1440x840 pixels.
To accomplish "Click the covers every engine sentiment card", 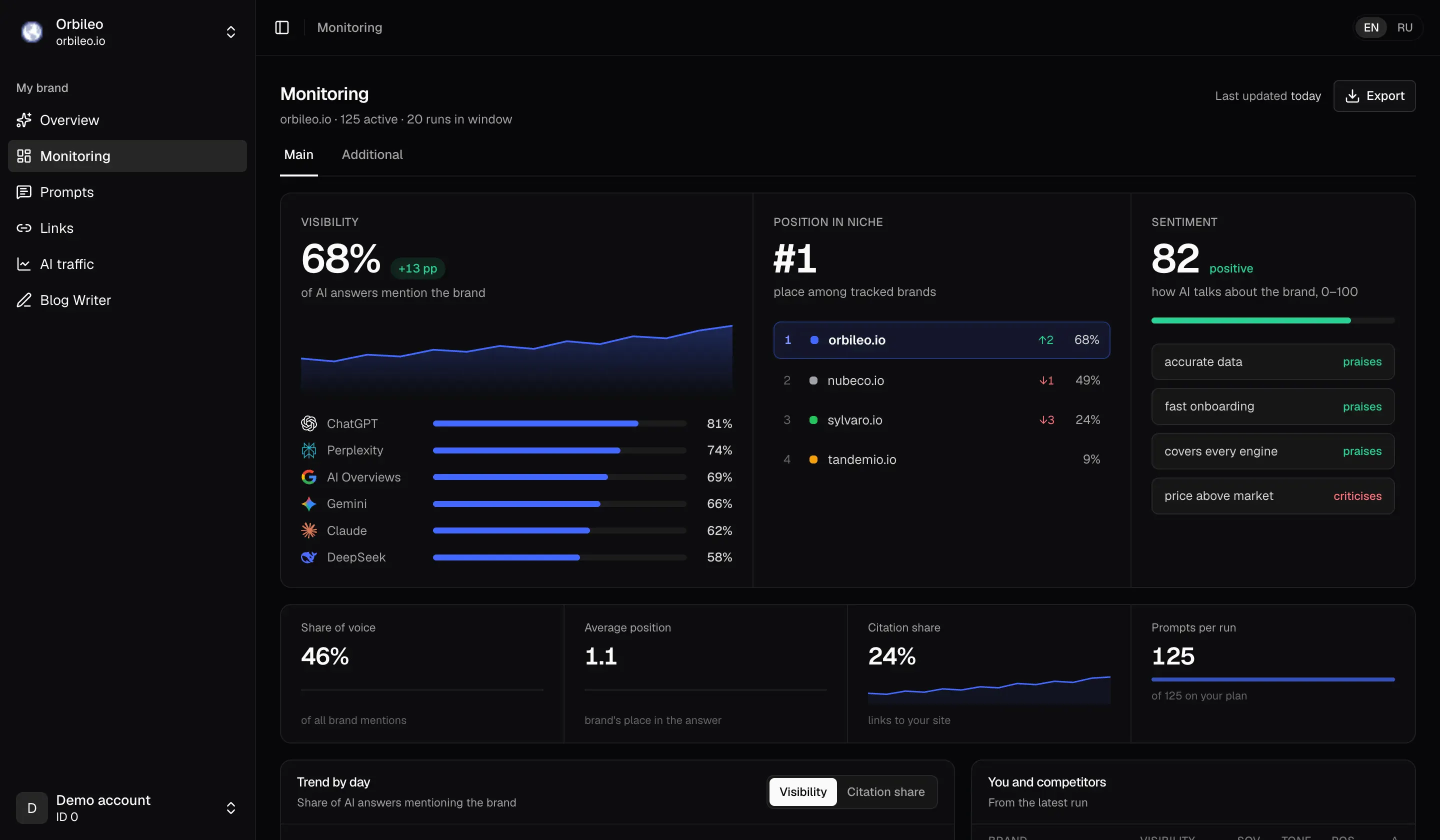I will tap(1272, 451).
